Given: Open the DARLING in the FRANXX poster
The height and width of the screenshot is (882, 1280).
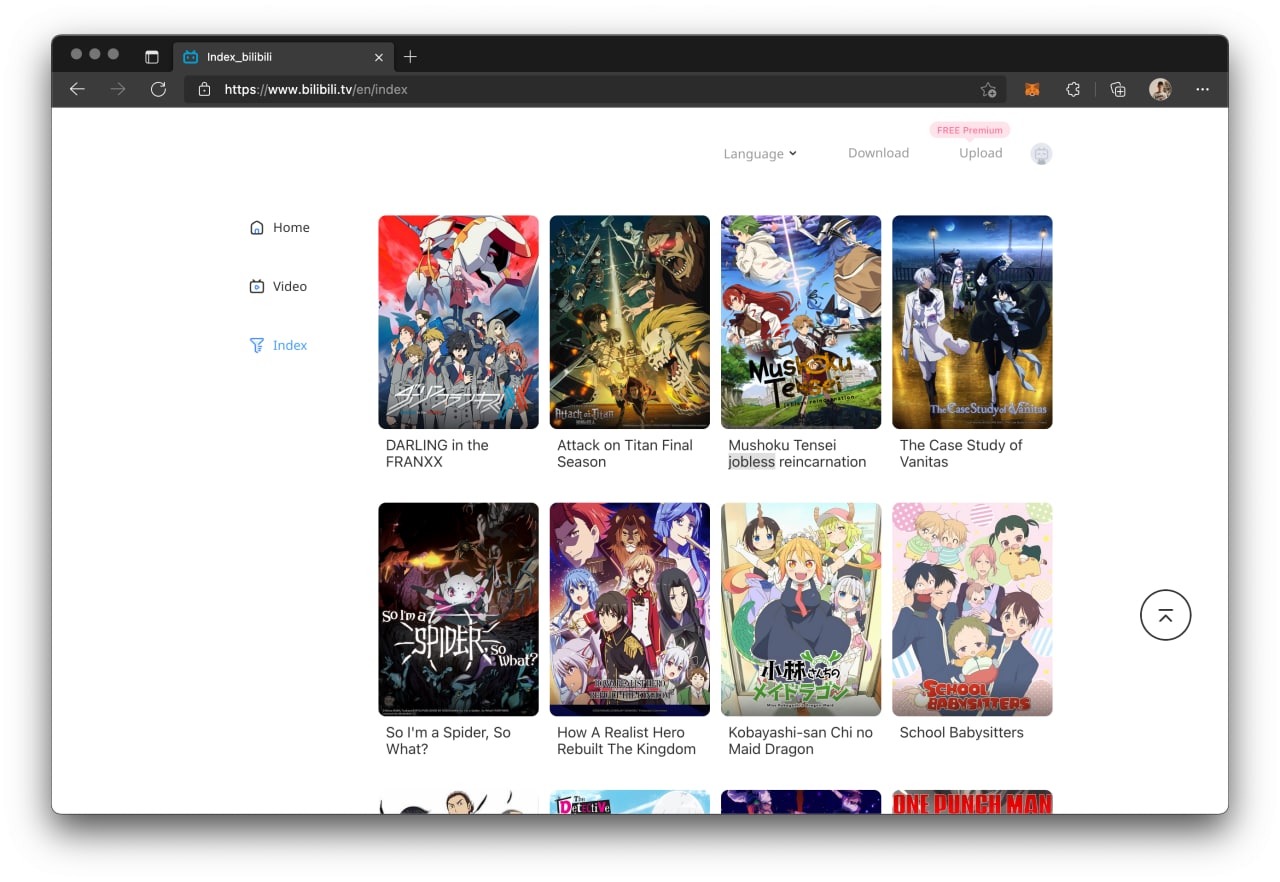Looking at the screenshot, I should pos(458,322).
